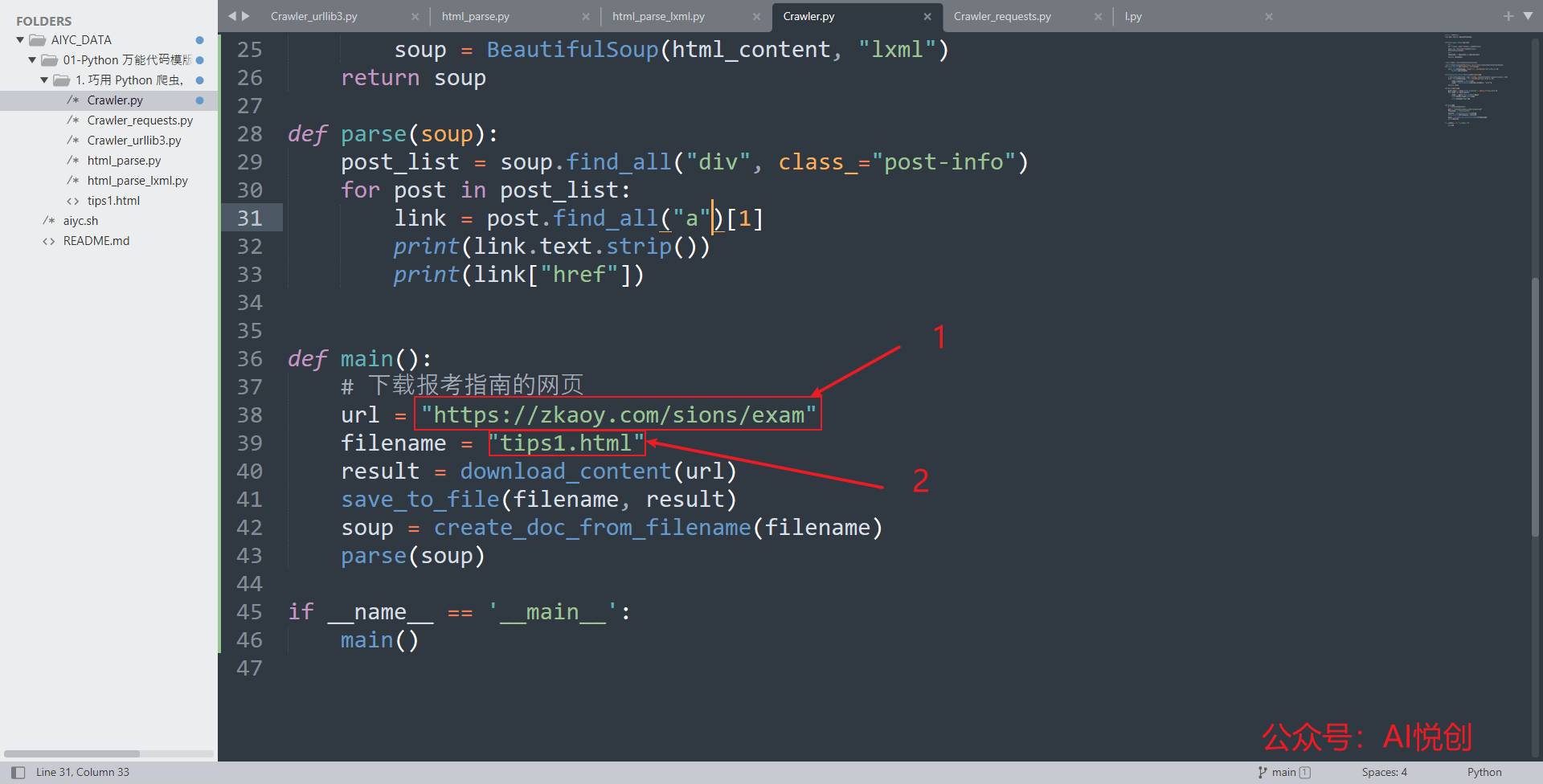Click the minimap code overview
The image size is (1543, 784).
[x=1475, y=80]
